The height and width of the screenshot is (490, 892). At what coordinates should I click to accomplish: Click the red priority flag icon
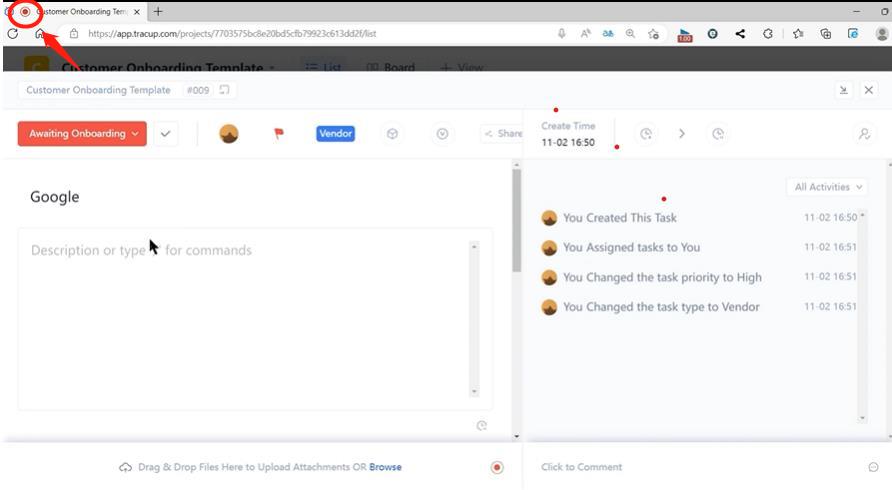279,134
